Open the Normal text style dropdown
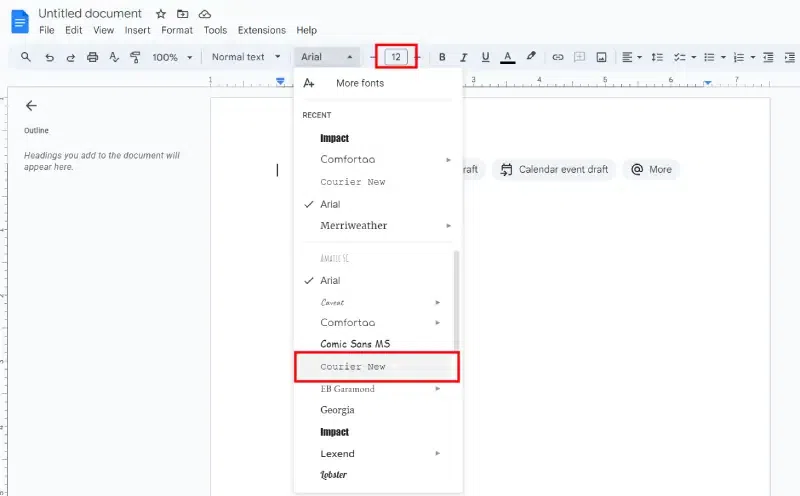800x496 pixels. pos(246,57)
